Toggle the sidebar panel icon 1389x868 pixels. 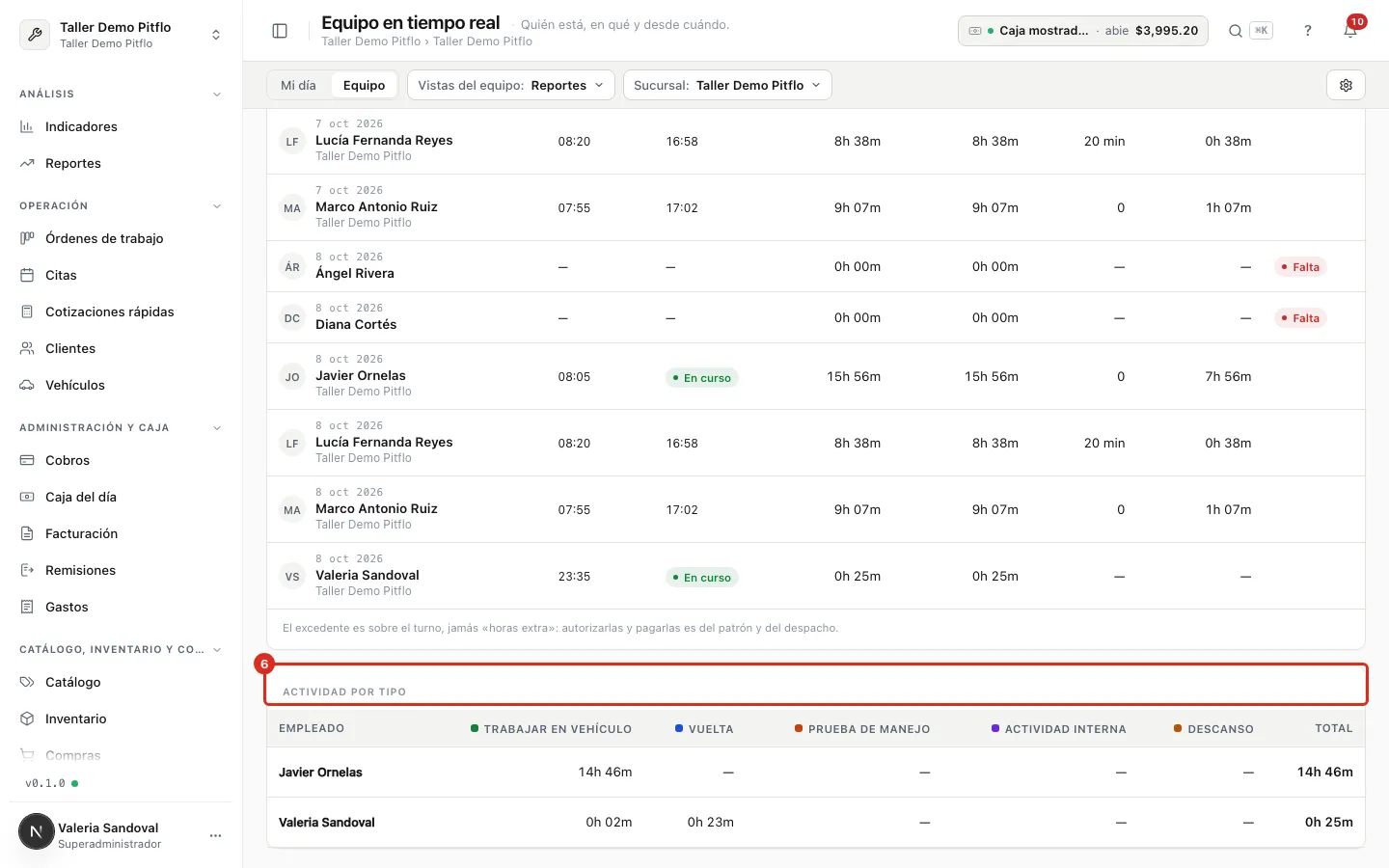(x=280, y=31)
